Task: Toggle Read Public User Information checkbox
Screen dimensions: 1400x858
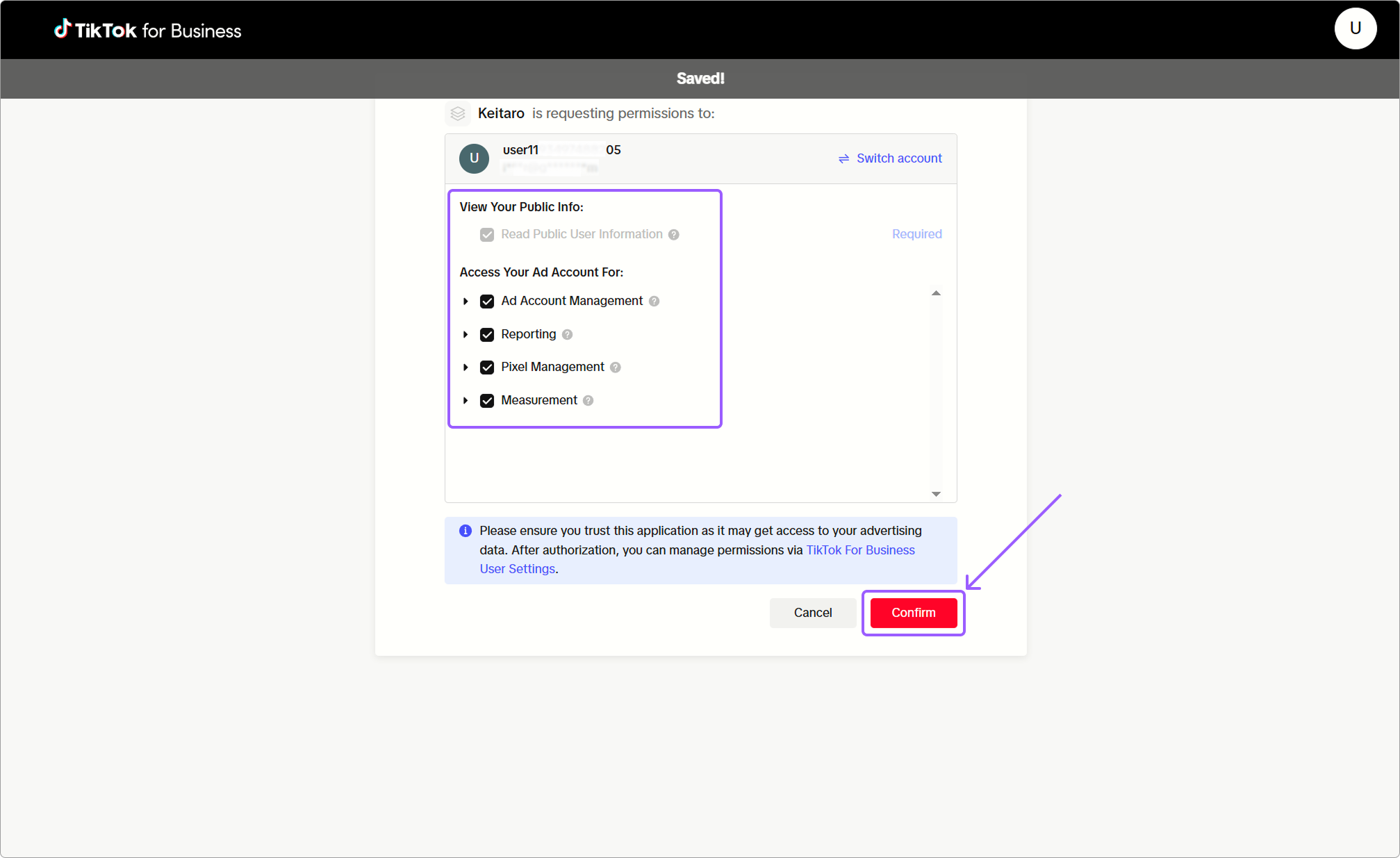Action: click(487, 235)
